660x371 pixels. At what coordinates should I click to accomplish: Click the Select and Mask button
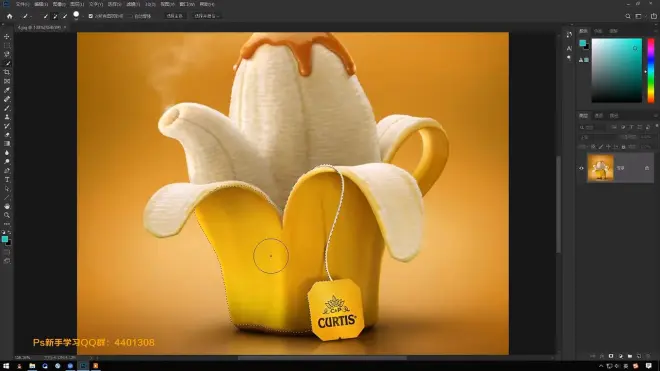click(x=207, y=16)
